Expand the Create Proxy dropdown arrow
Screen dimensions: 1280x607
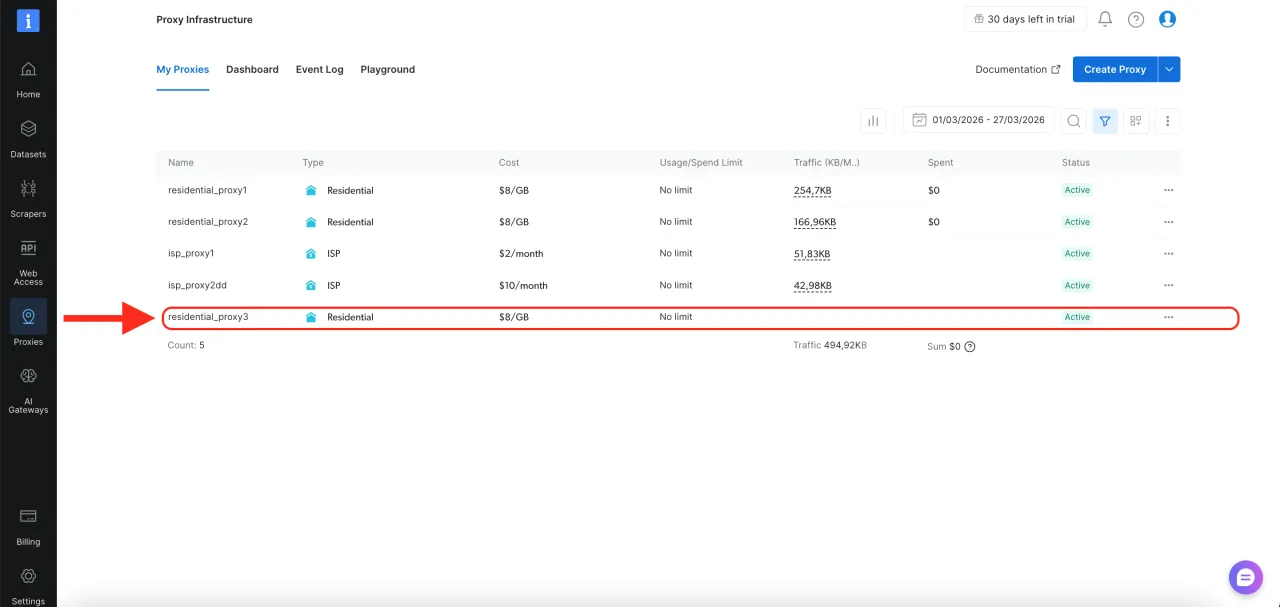[1169, 69]
